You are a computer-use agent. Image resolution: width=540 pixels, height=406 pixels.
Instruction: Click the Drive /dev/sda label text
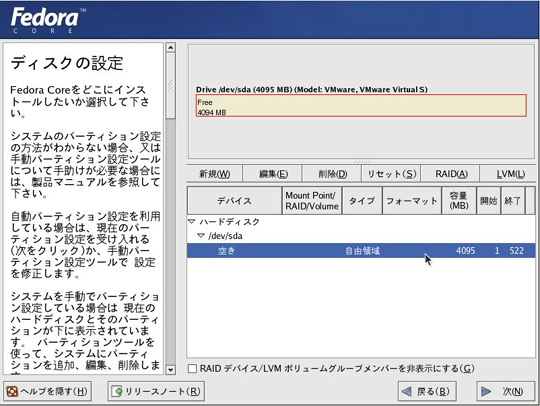point(312,90)
